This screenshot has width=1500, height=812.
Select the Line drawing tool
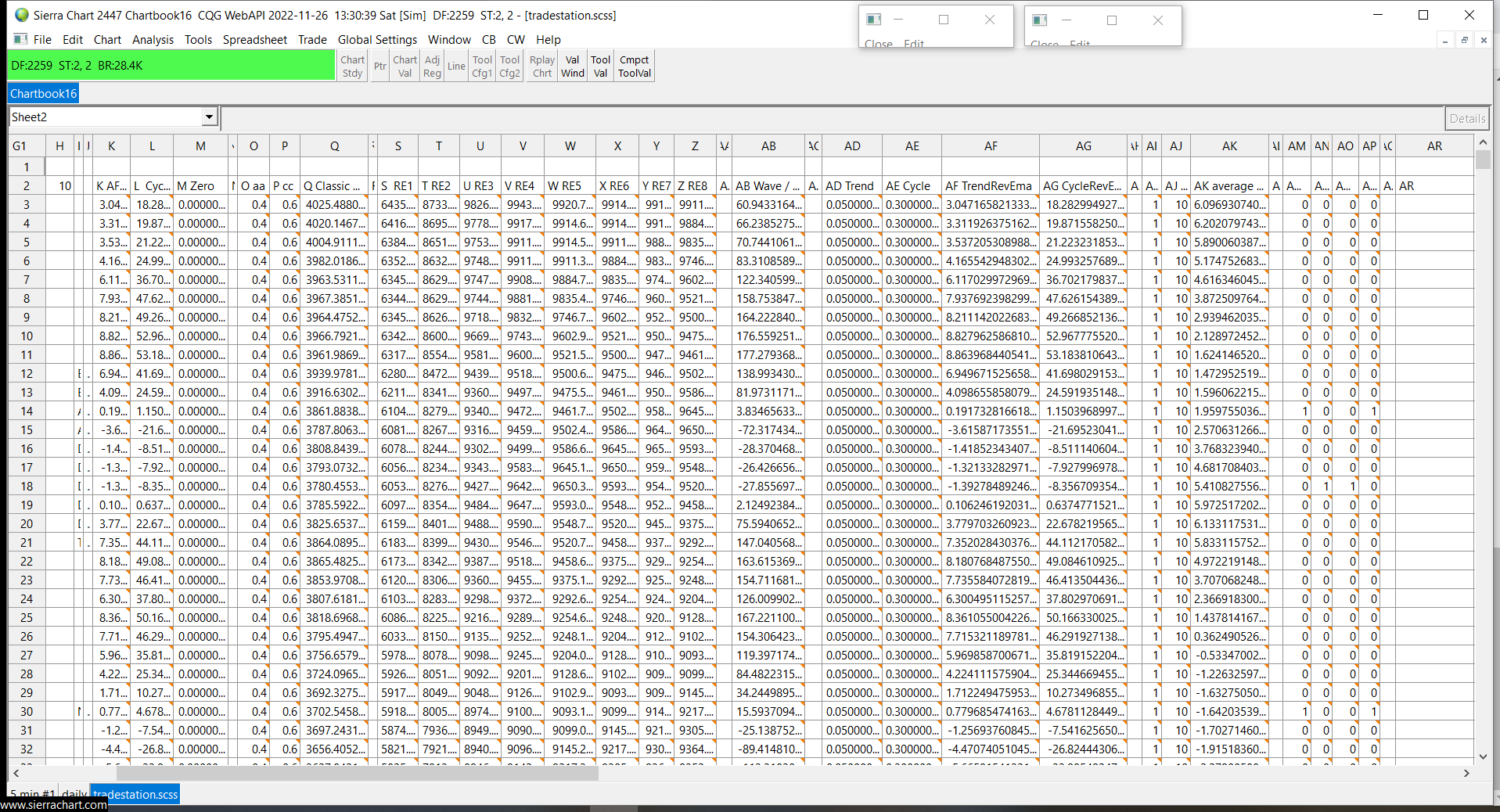tap(456, 66)
